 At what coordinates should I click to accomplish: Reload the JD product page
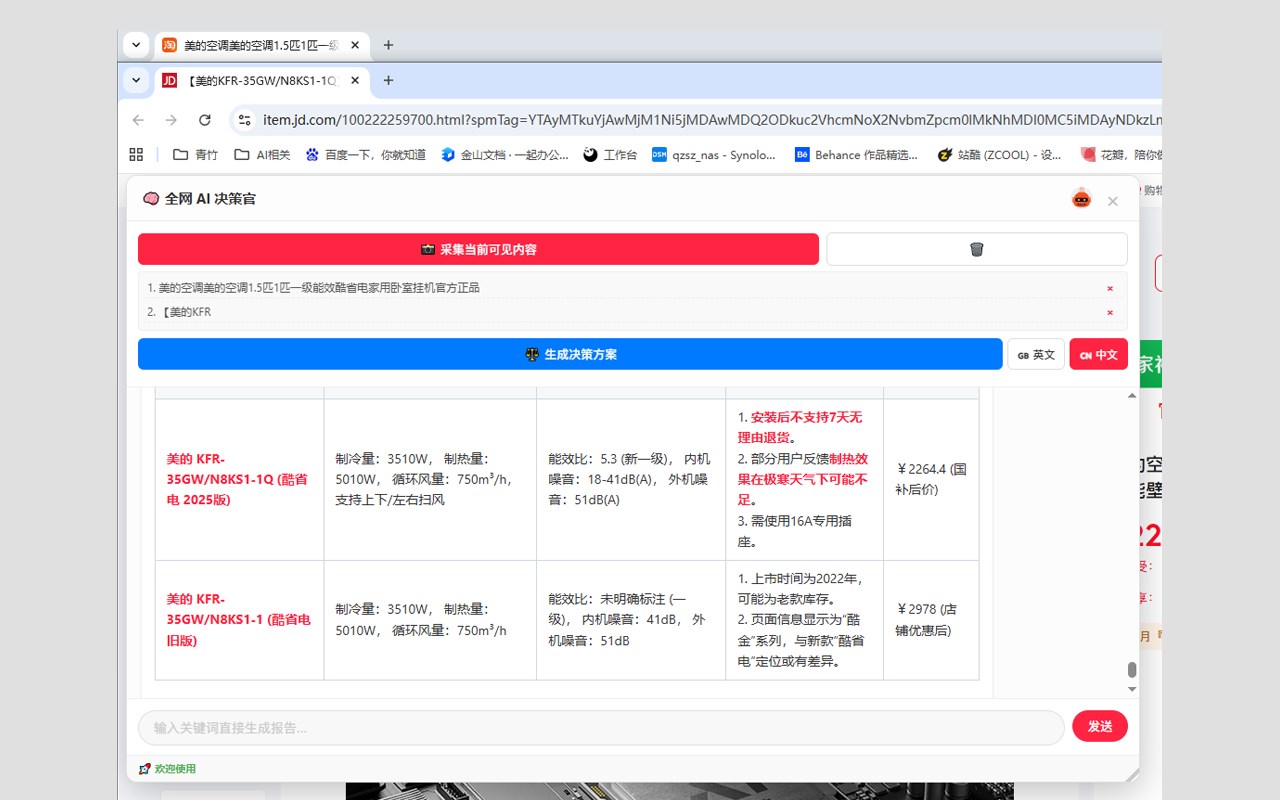(x=205, y=120)
